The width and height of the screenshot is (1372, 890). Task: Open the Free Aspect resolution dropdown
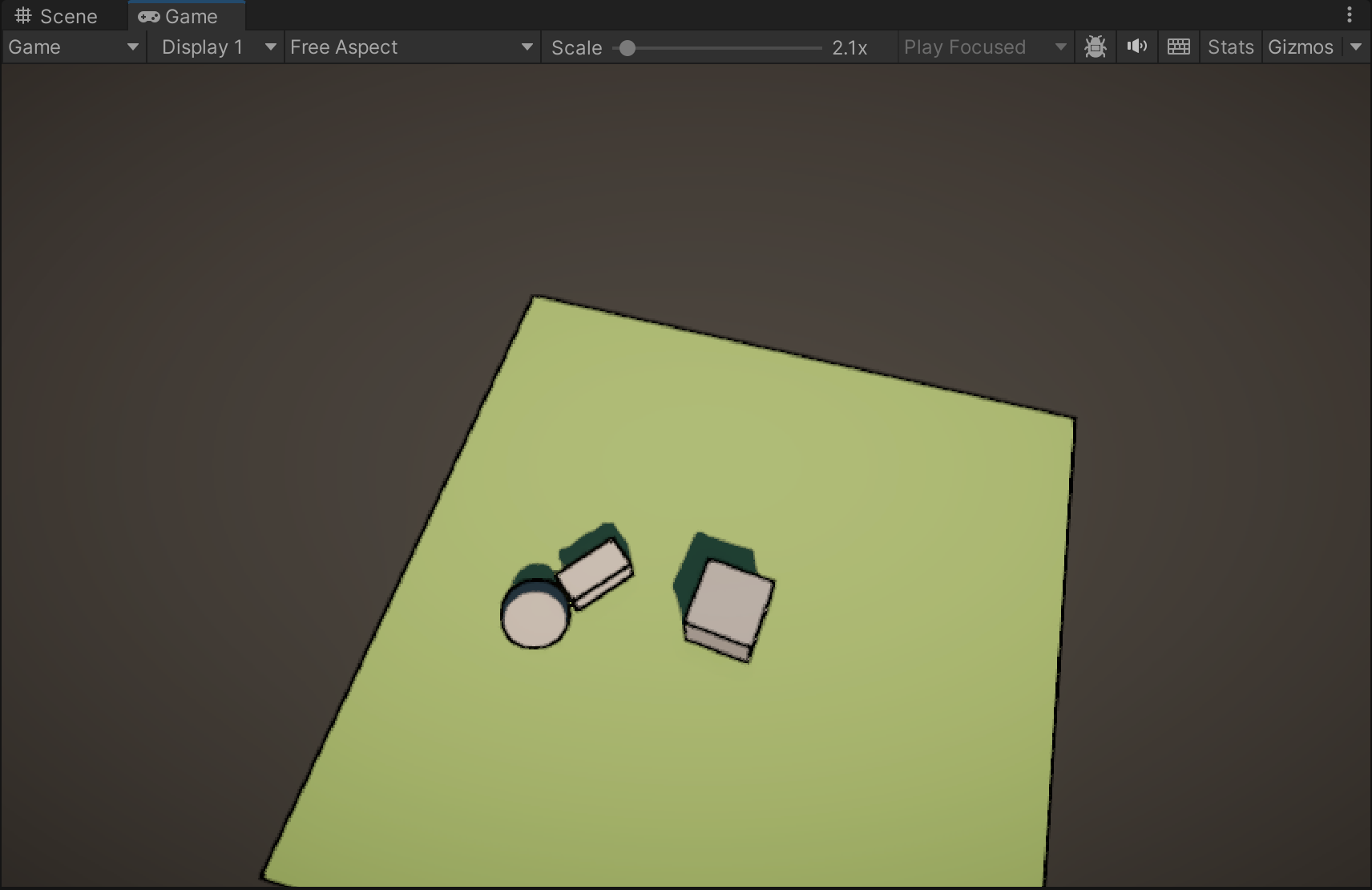(411, 47)
